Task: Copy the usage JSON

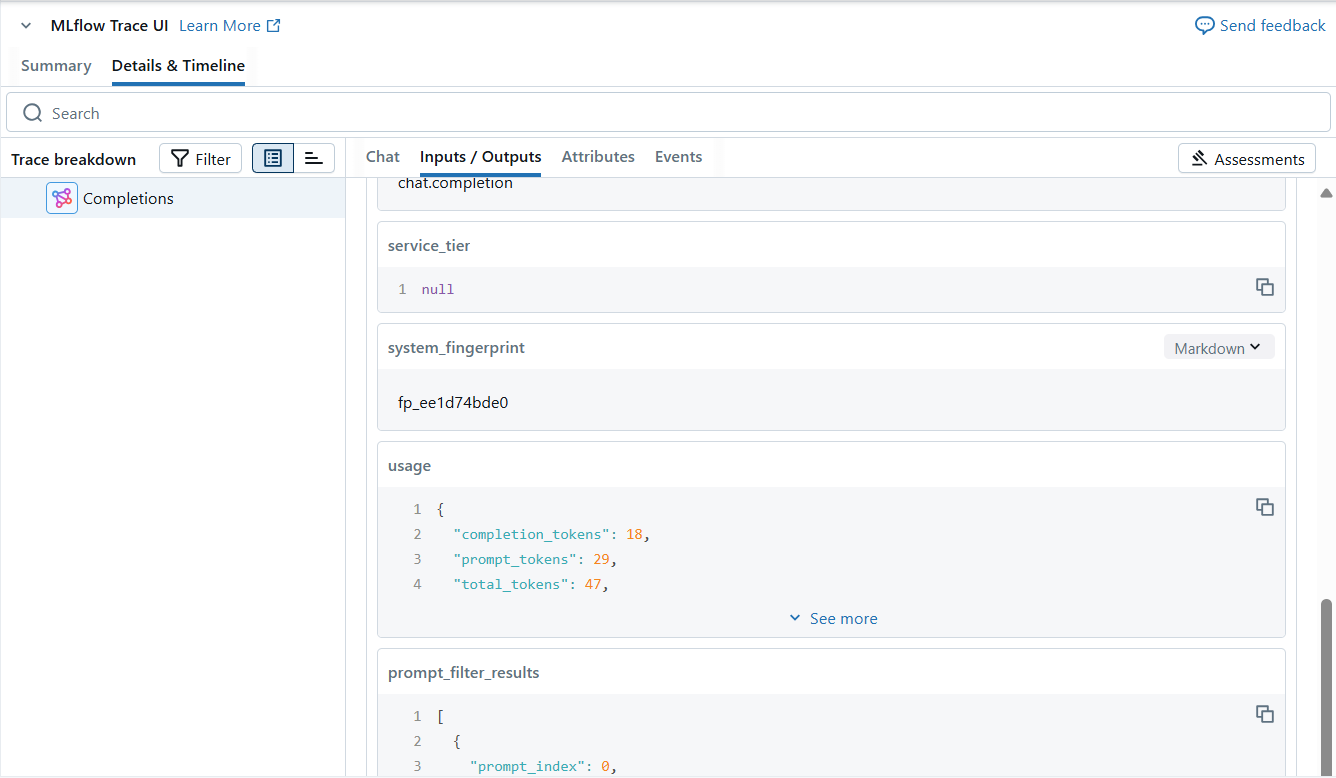Action: pos(1265,507)
